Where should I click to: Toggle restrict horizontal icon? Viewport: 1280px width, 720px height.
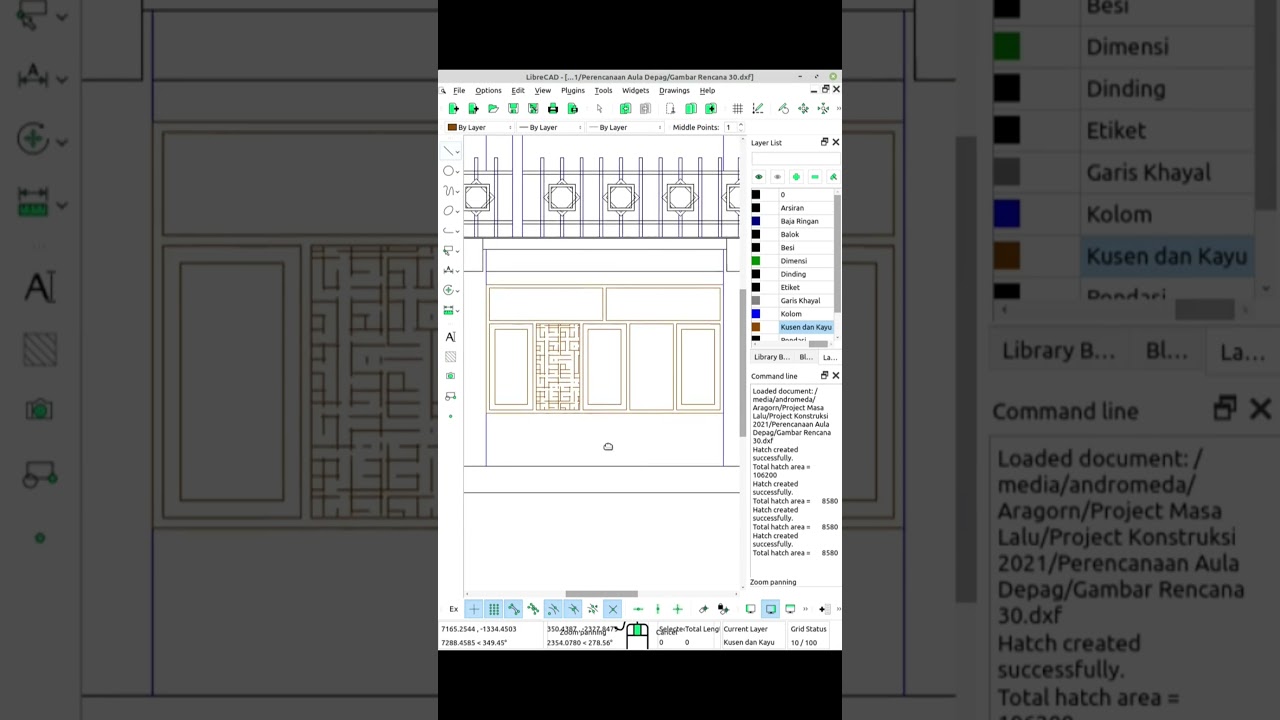pyautogui.click(x=638, y=609)
